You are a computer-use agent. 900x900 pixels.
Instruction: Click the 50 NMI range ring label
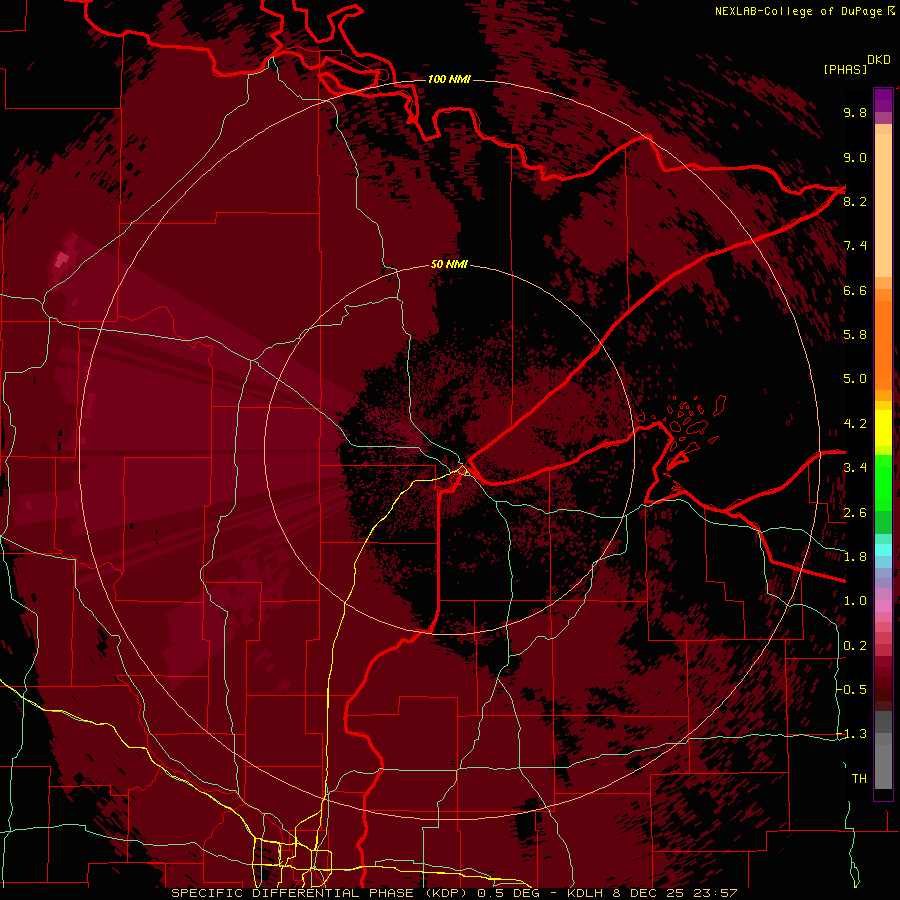449,264
